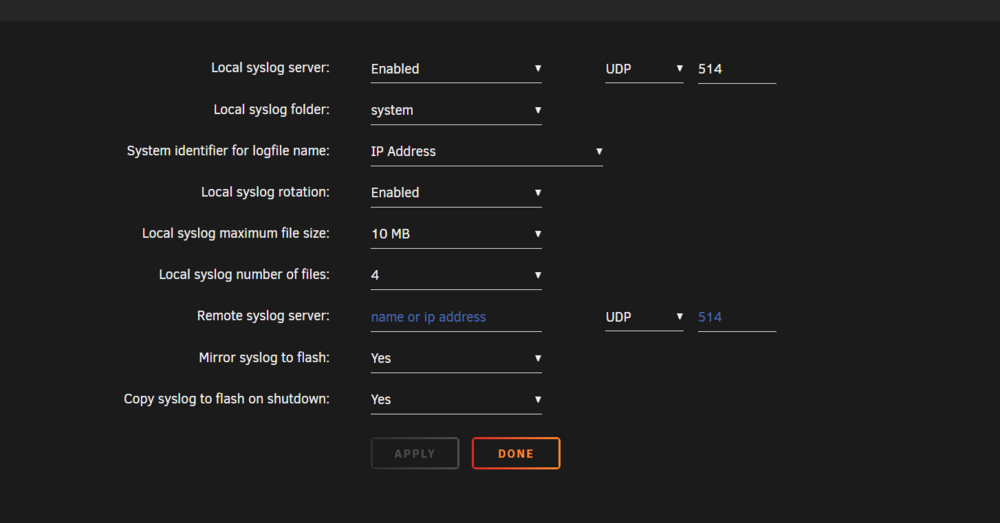Open the Local syslog folder dropdown
The image size is (1000, 523).
tap(456, 110)
